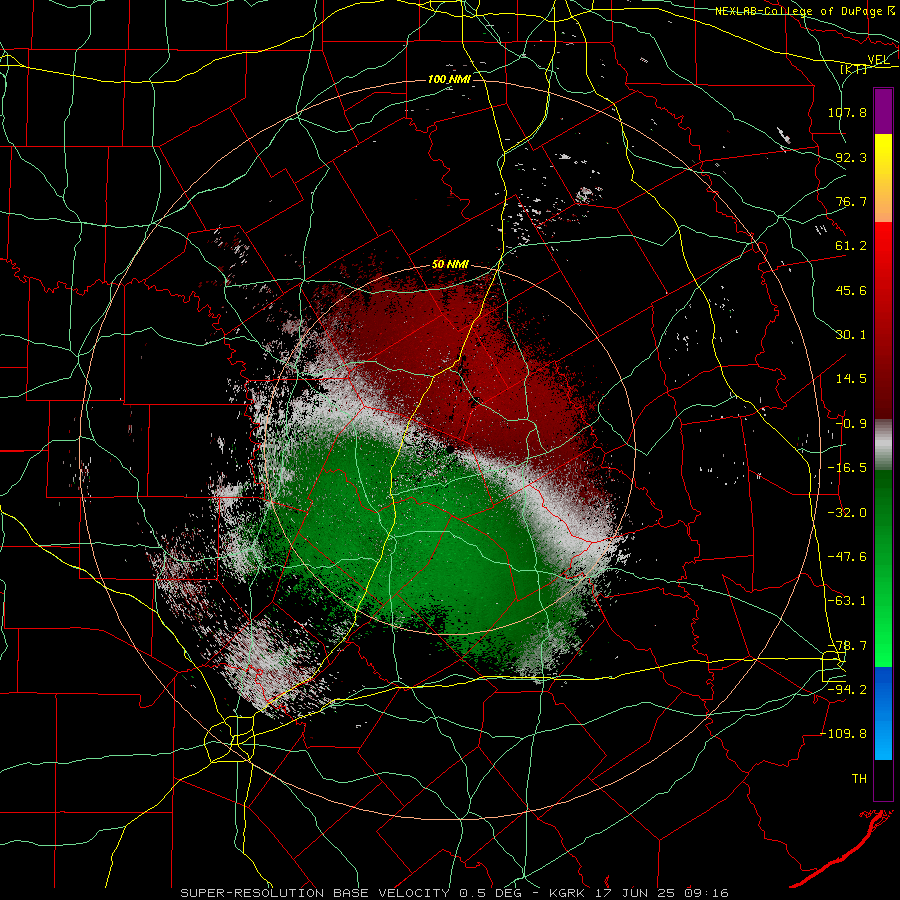
Task: Pick the purple segment of the color bar
Action: pyautogui.click(x=883, y=111)
